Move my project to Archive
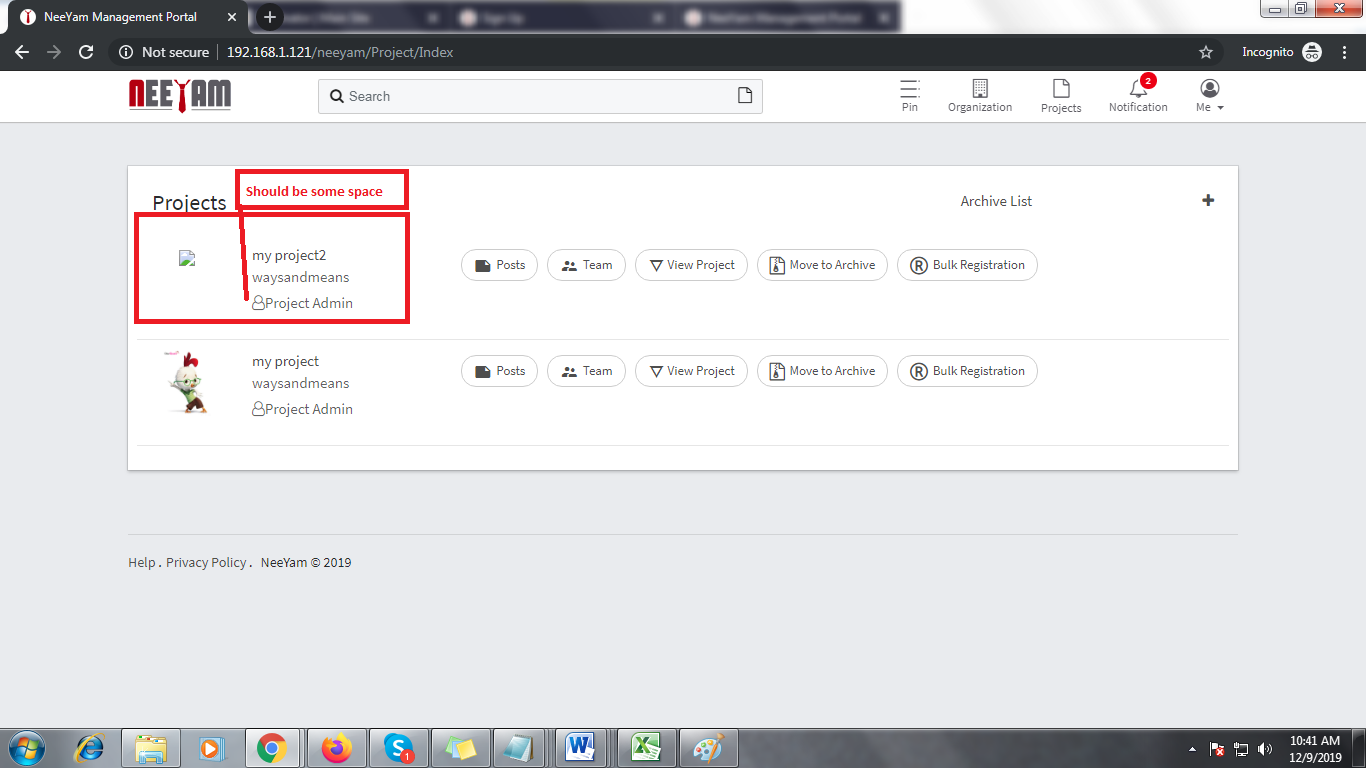This screenshot has height=768, width=1366. pyautogui.click(x=821, y=371)
